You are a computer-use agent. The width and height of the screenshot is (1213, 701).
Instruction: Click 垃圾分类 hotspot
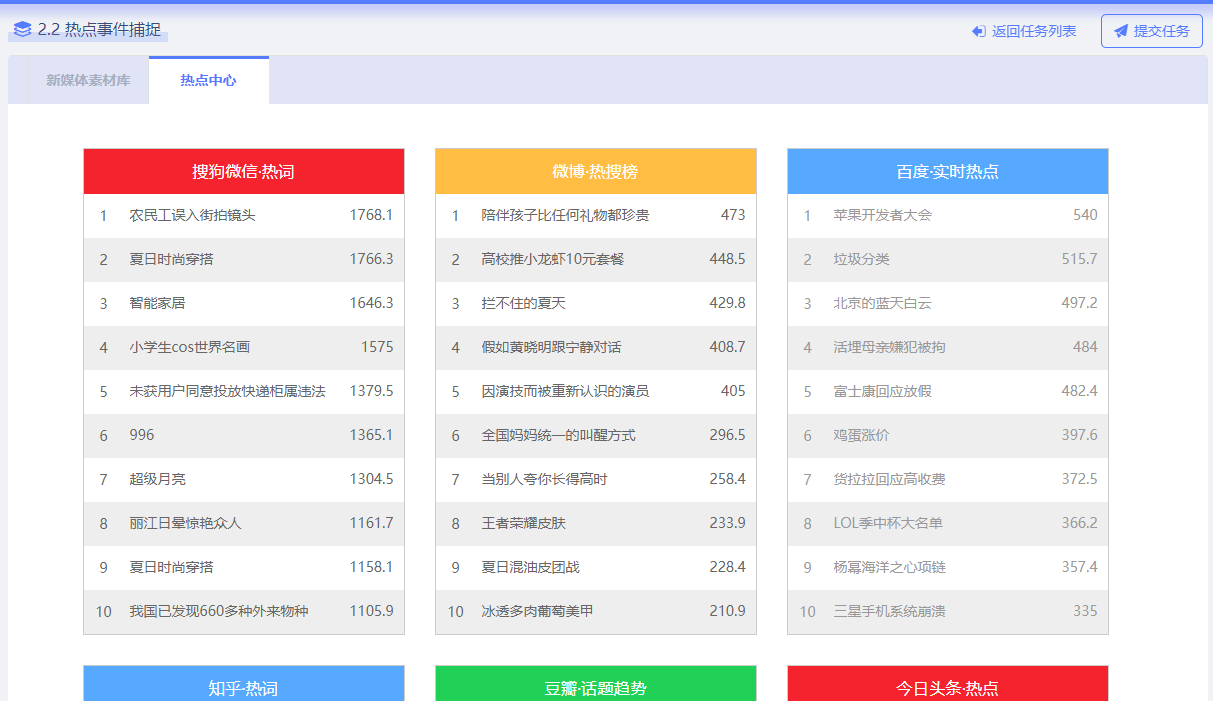(861, 259)
